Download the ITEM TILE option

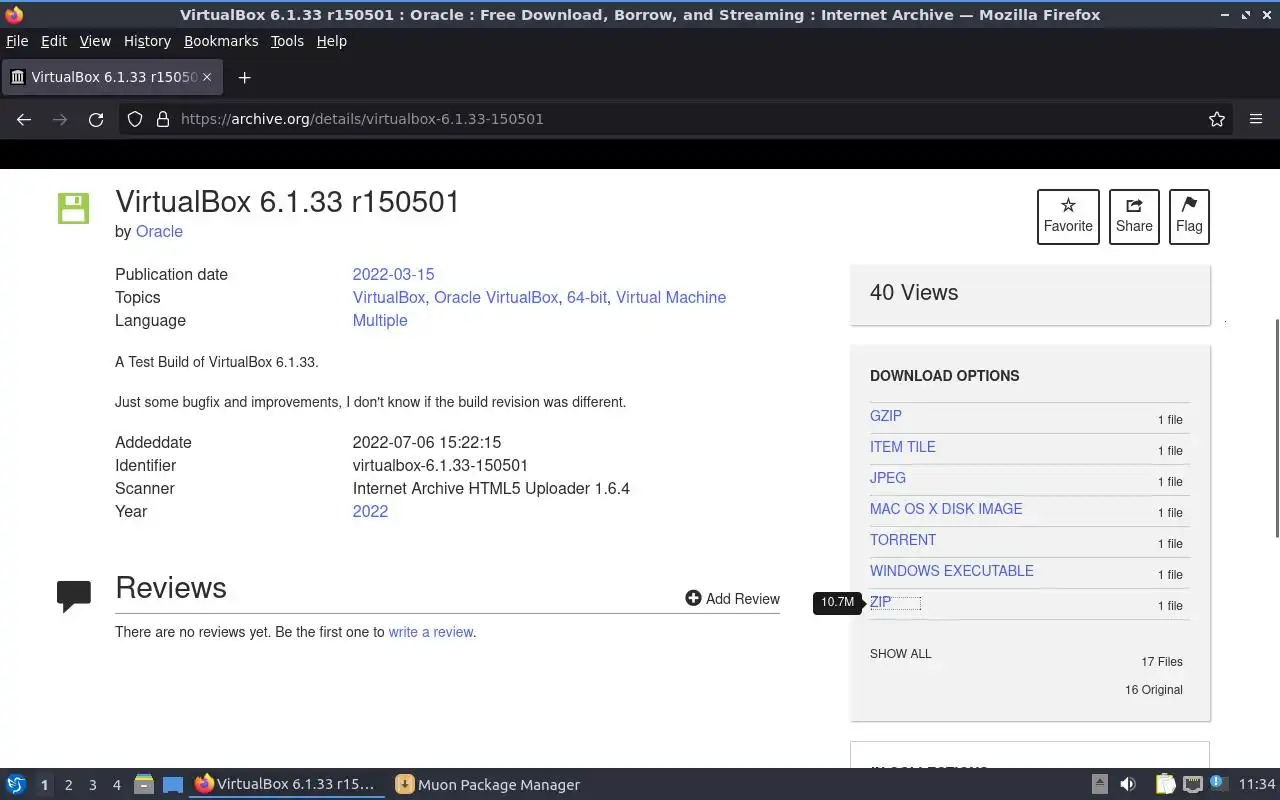[903, 447]
